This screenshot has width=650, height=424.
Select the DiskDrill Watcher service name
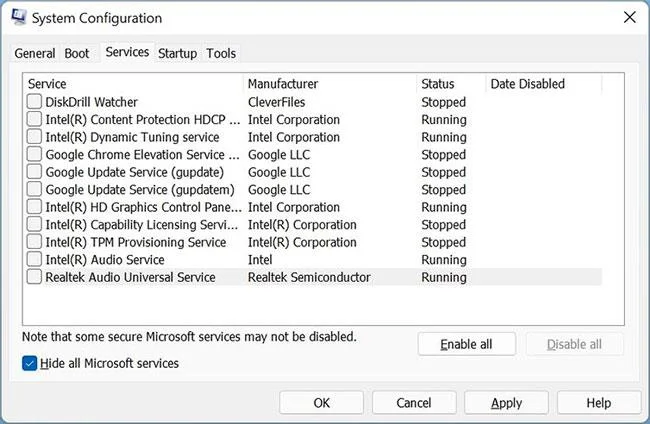point(91,102)
